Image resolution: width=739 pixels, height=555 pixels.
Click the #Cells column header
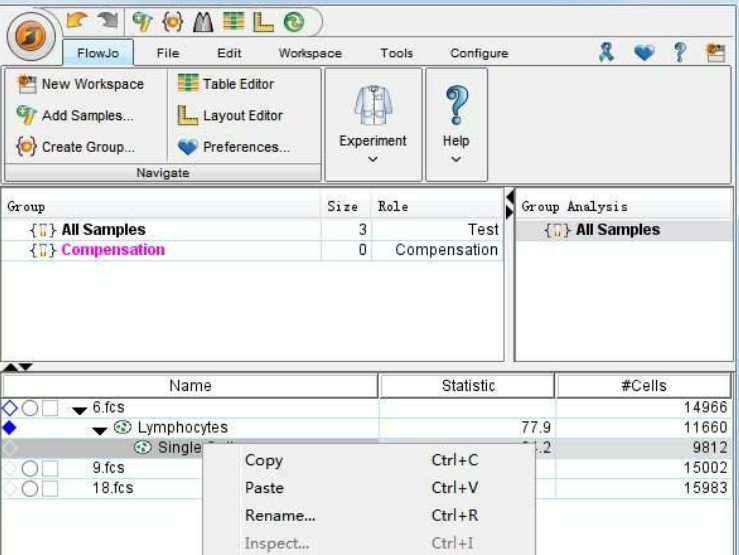[644, 385]
